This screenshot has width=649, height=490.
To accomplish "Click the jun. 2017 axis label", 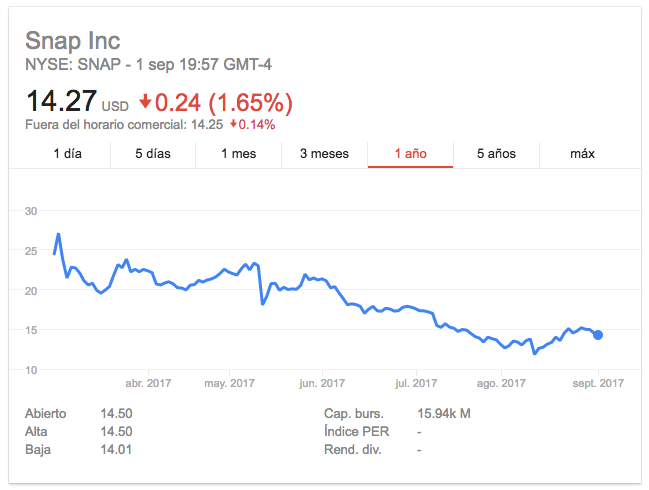I will pyautogui.click(x=322, y=382).
